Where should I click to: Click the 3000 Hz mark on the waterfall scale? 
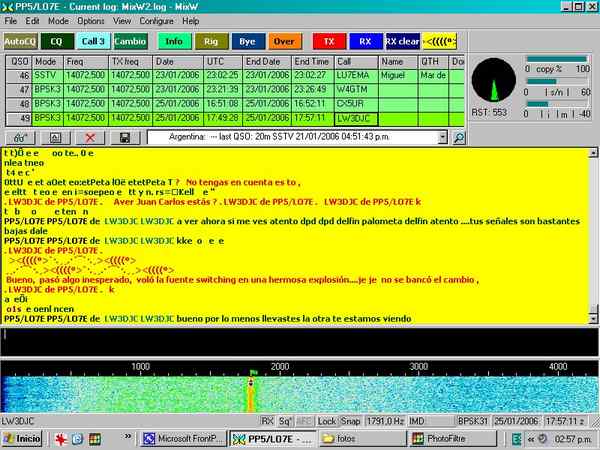419,367
